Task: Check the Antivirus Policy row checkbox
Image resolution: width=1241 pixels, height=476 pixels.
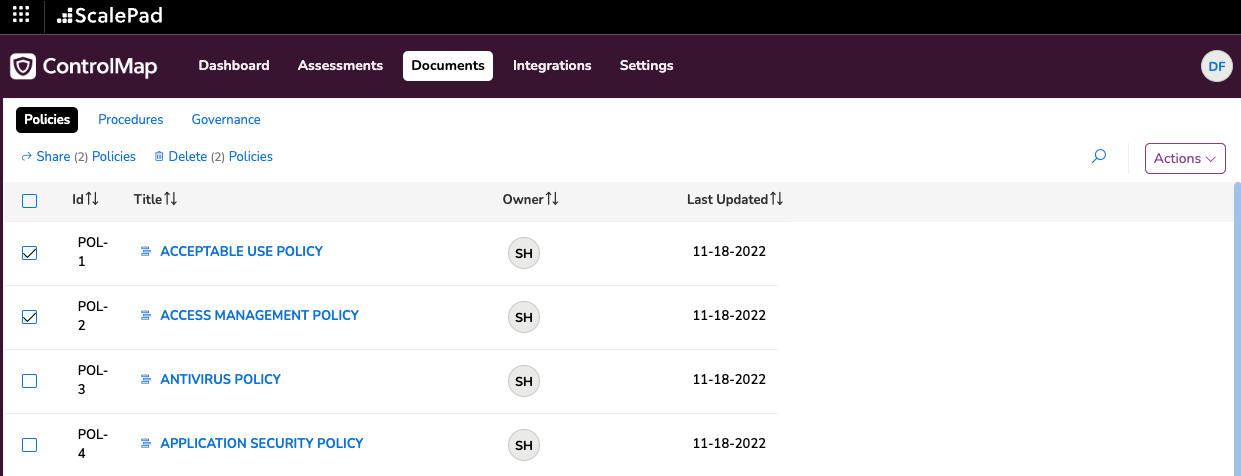Action: click(30, 381)
